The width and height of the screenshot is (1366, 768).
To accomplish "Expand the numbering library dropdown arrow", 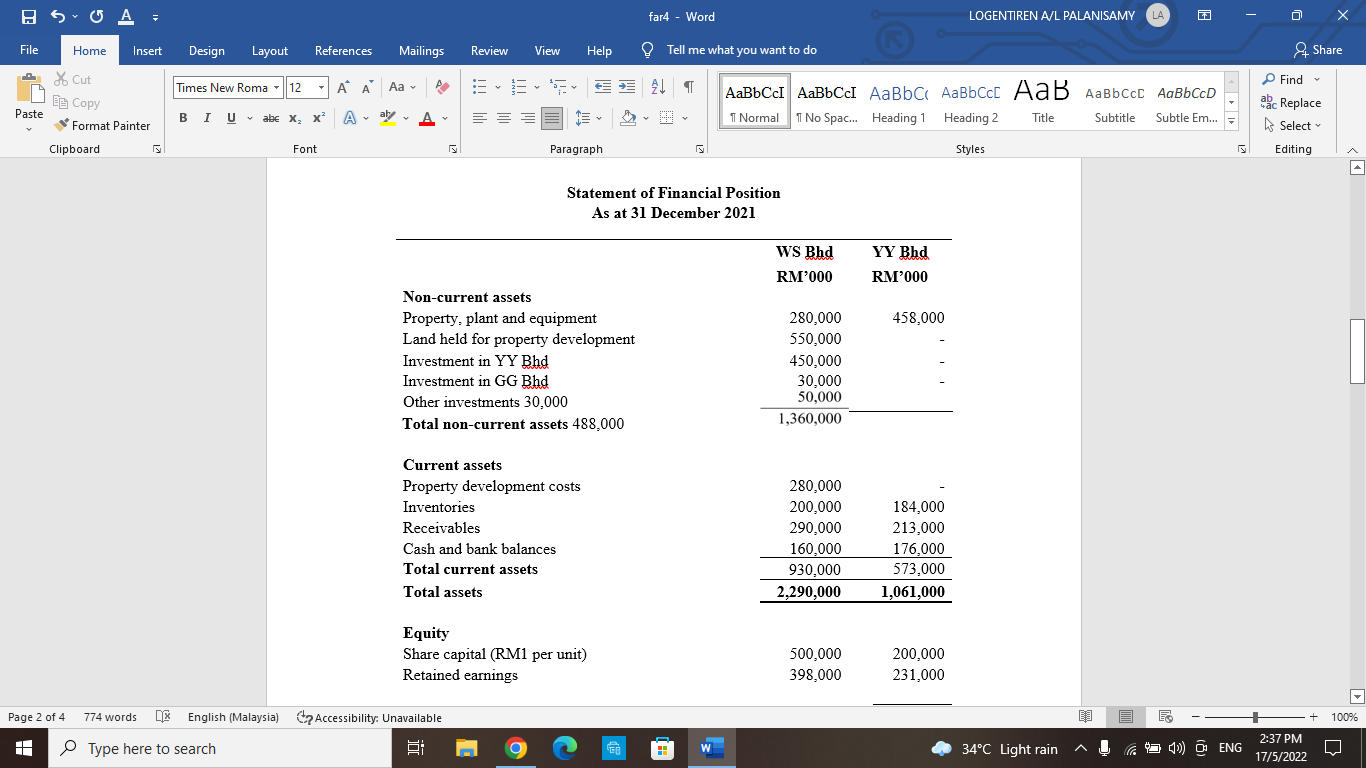I will (537, 88).
